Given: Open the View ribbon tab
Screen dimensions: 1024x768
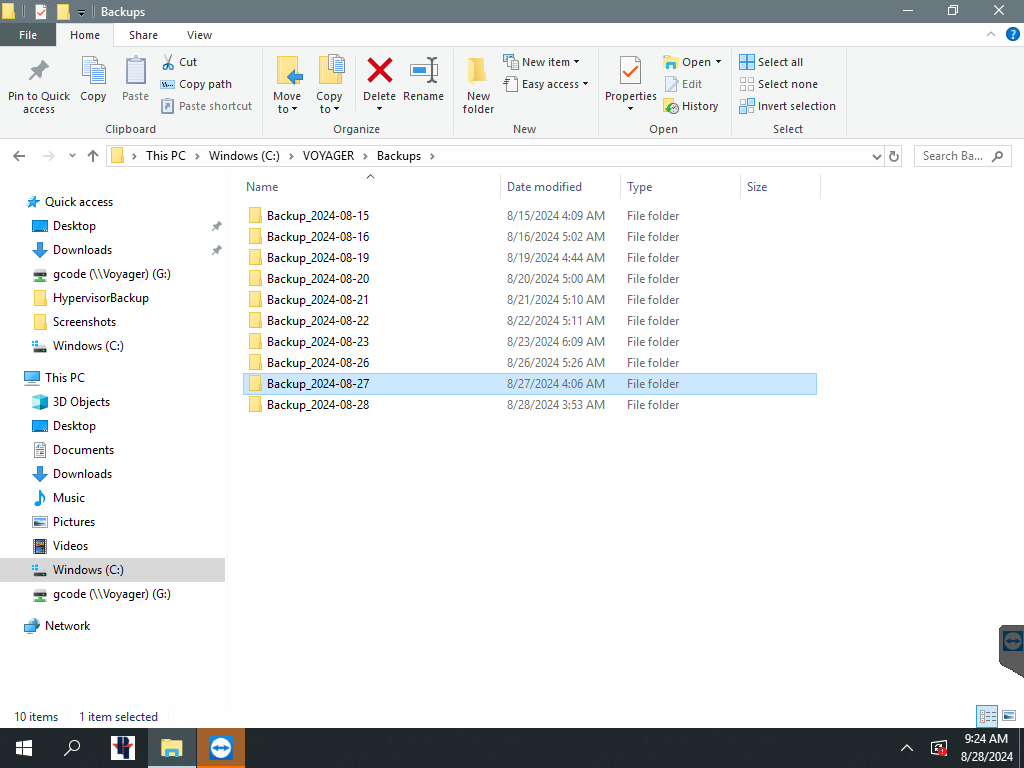Looking at the screenshot, I should pyautogui.click(x=199, y=35).
